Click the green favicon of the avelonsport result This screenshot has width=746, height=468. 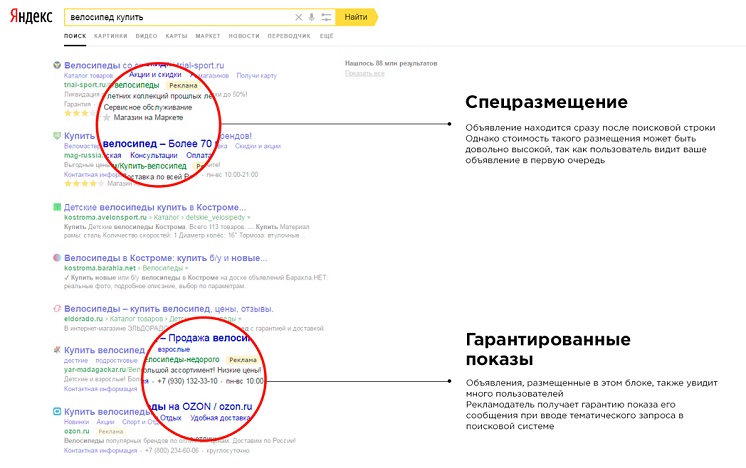pos(57,207)
